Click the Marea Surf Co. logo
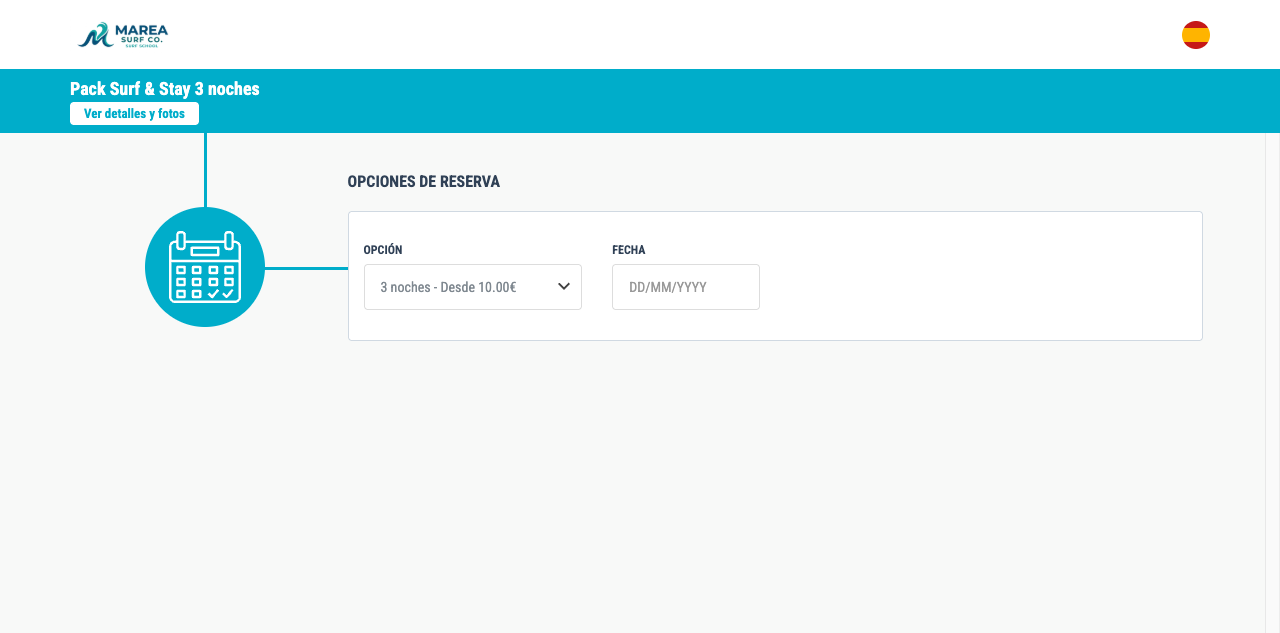 (x=123, y=35)
